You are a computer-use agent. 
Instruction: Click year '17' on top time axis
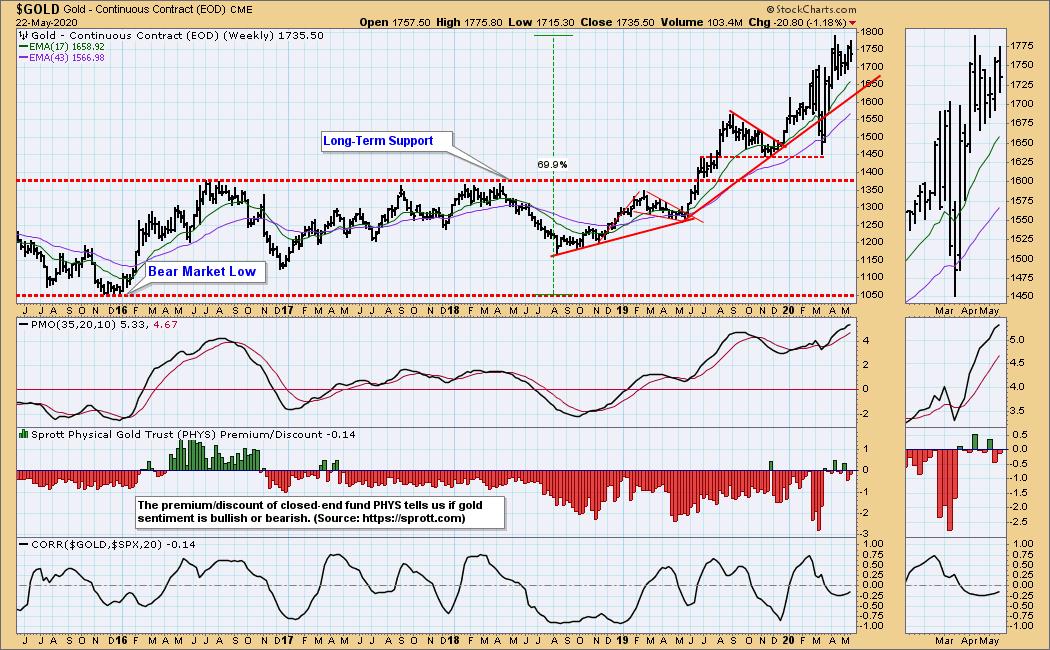[x=287, y=311]
